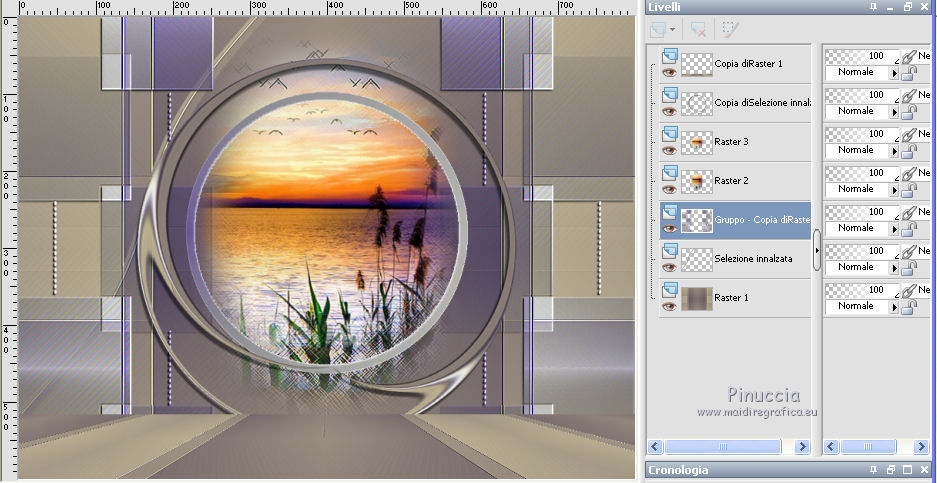Select the Copia diRaster 1 layer
Viewport: 937px width, 483px height.
coord(735,63)
